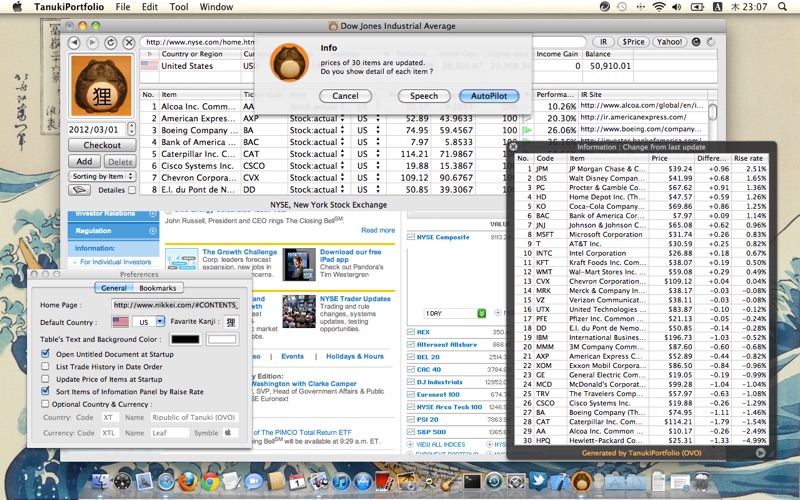This screenshot has height=500, width=800.
Task: Open the Dashboard from the Dock
Action: [x=122, y=482]
